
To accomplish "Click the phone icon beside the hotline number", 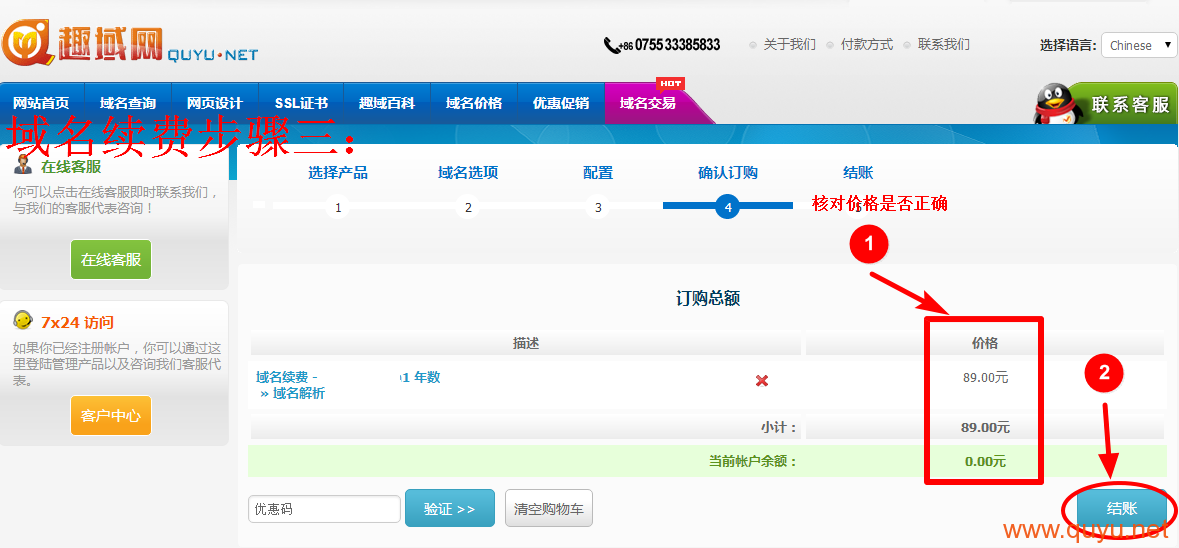I will tap(611, 45).
